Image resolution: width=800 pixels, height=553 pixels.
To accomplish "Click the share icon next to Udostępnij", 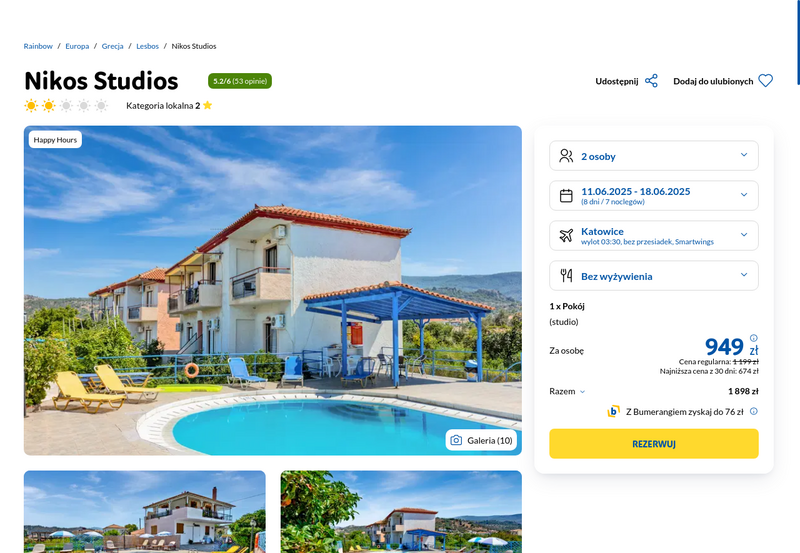I will (x=651, y=81).
